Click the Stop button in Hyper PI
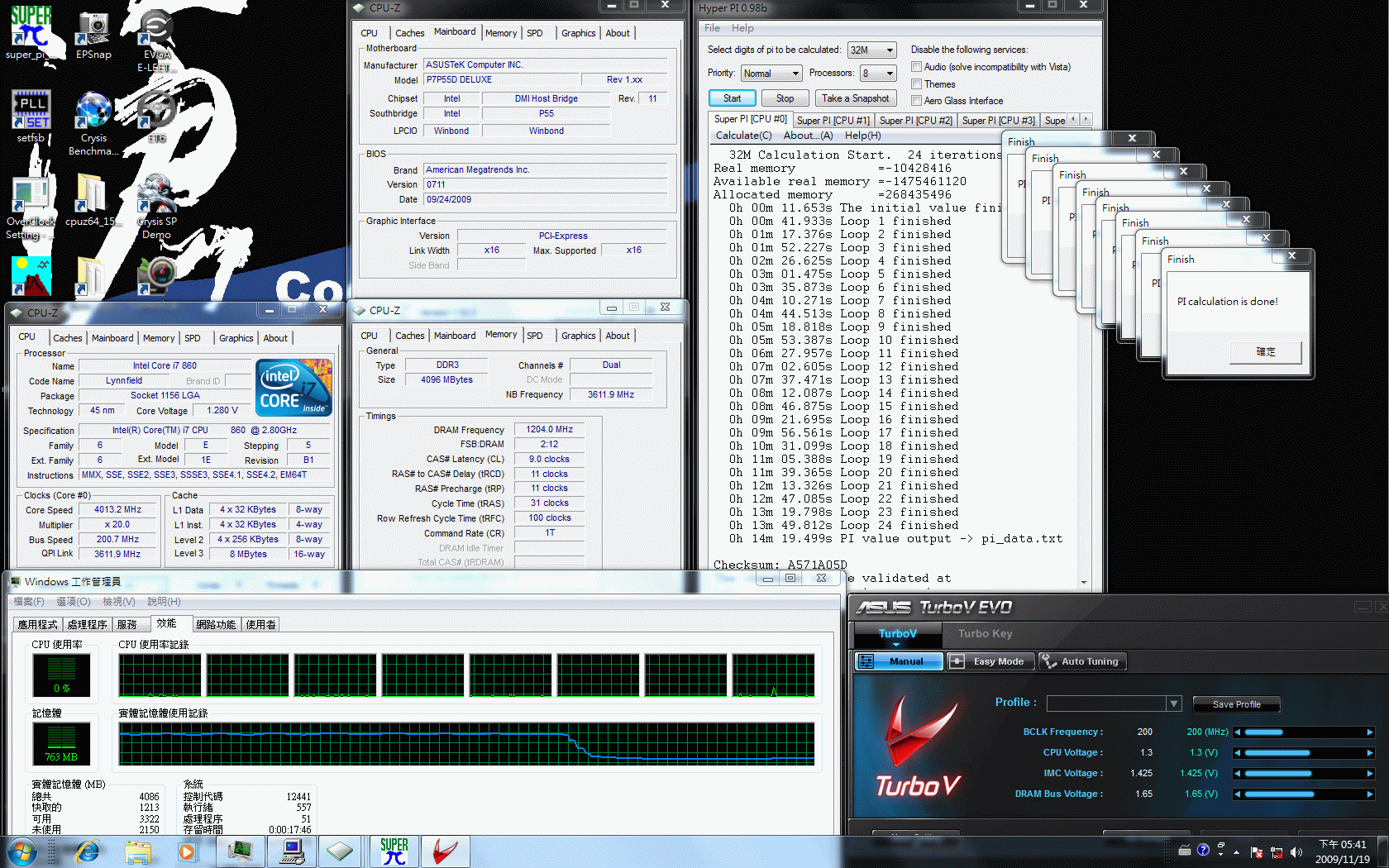The height and width of the screenshot is (868, 1389). coord(785,98)
